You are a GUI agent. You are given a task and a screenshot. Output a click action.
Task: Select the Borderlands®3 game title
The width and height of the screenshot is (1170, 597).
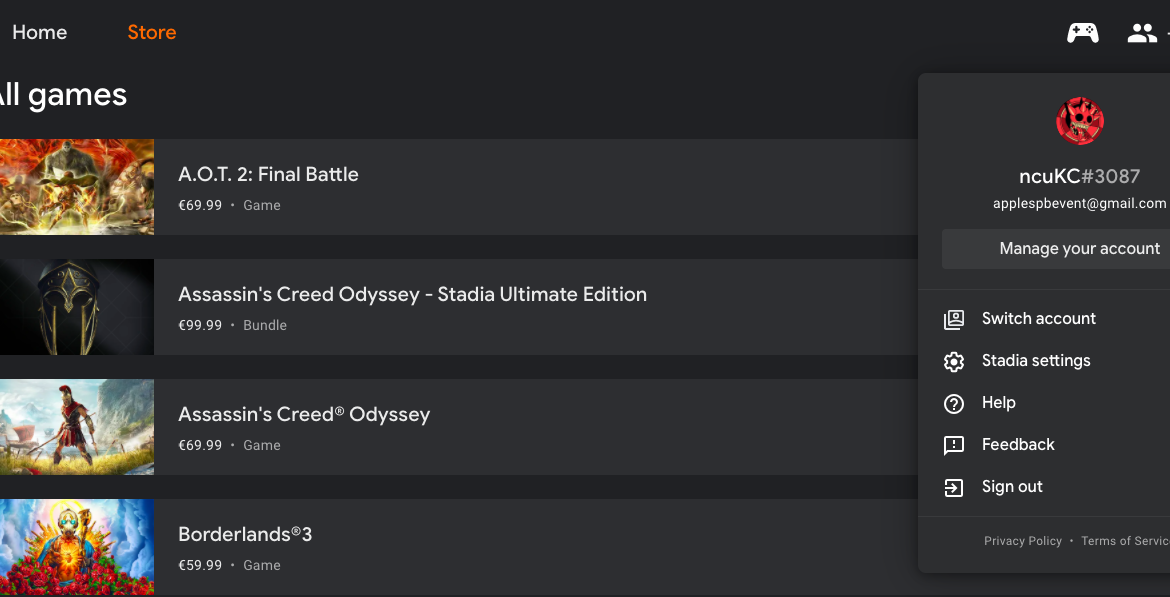(245, 534)
